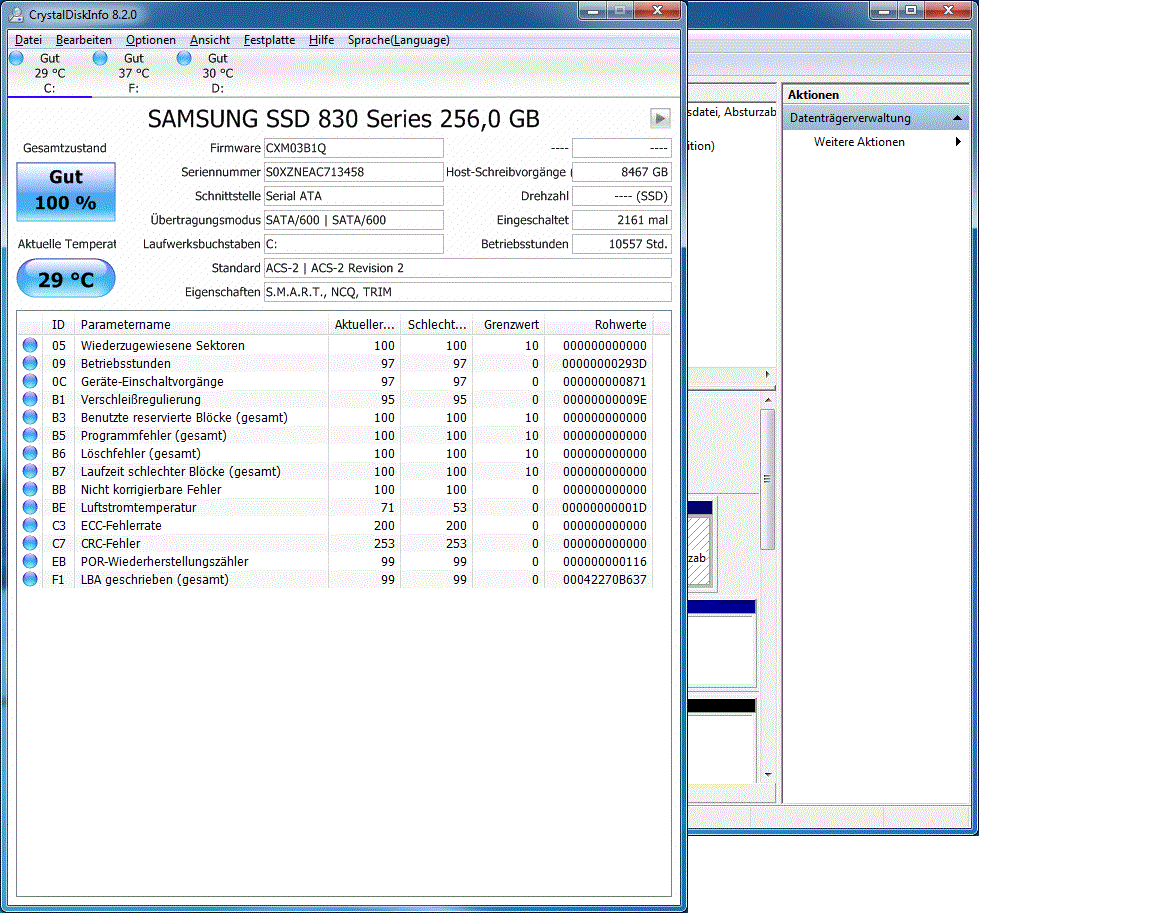Screen dimensions: 1152x913
Task: Click vertical scrollbar thumb in background window
Action: coord(768,479)
